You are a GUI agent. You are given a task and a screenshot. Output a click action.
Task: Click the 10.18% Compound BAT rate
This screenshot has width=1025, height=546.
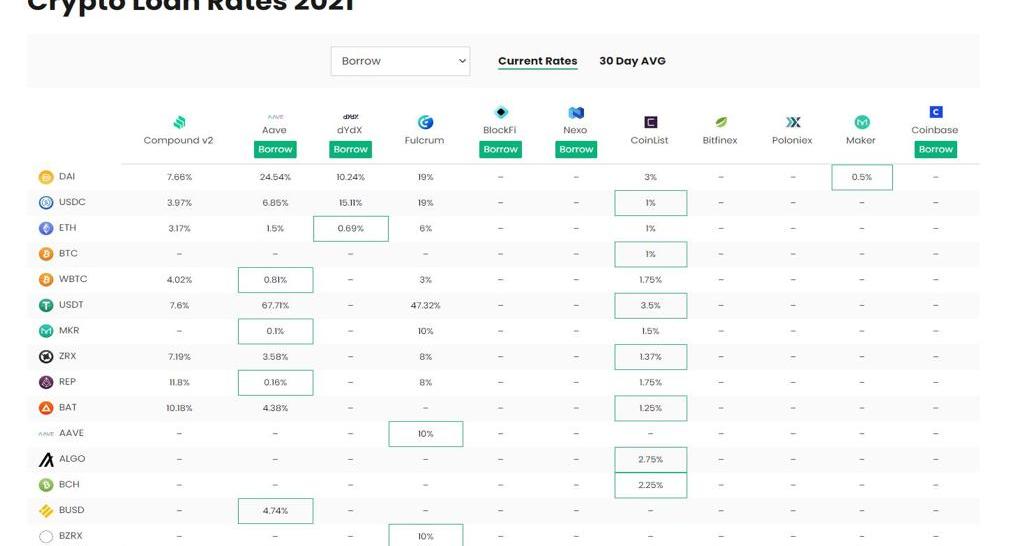click(179, 408)
